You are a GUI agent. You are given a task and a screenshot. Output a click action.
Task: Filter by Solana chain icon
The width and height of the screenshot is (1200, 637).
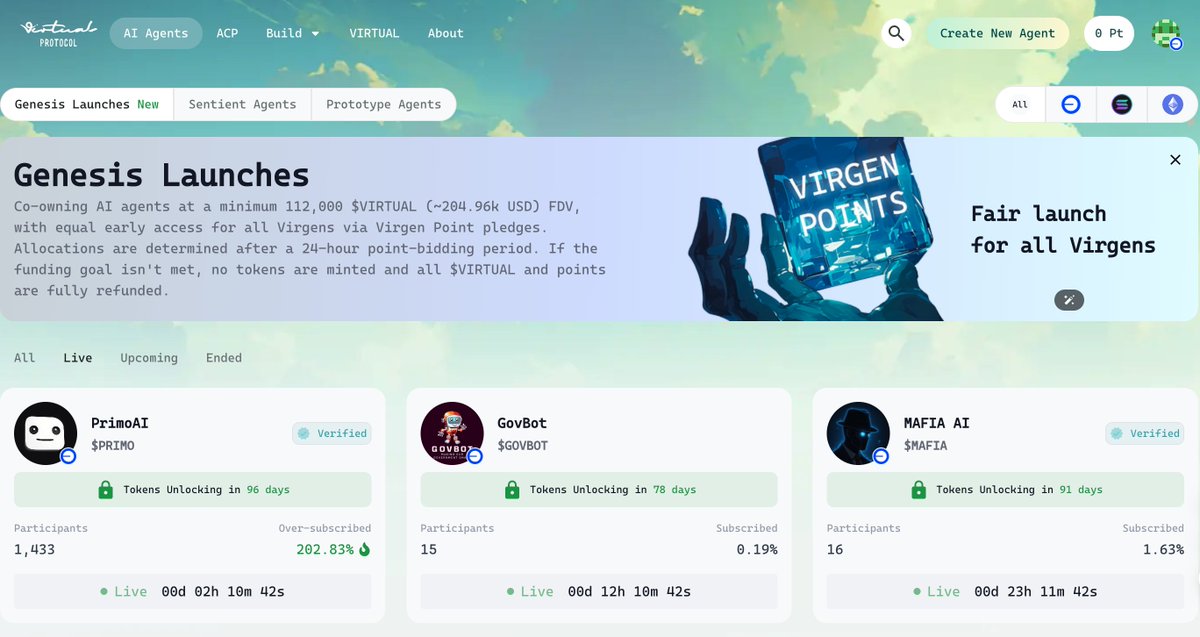pos(1122,104)
